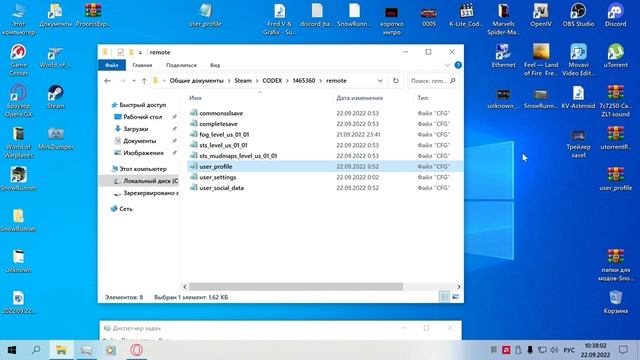The height and width of the screenshot is (360, 640).
Task: Open the Ethernet desktop shortcut
Action: click(503, 56)
